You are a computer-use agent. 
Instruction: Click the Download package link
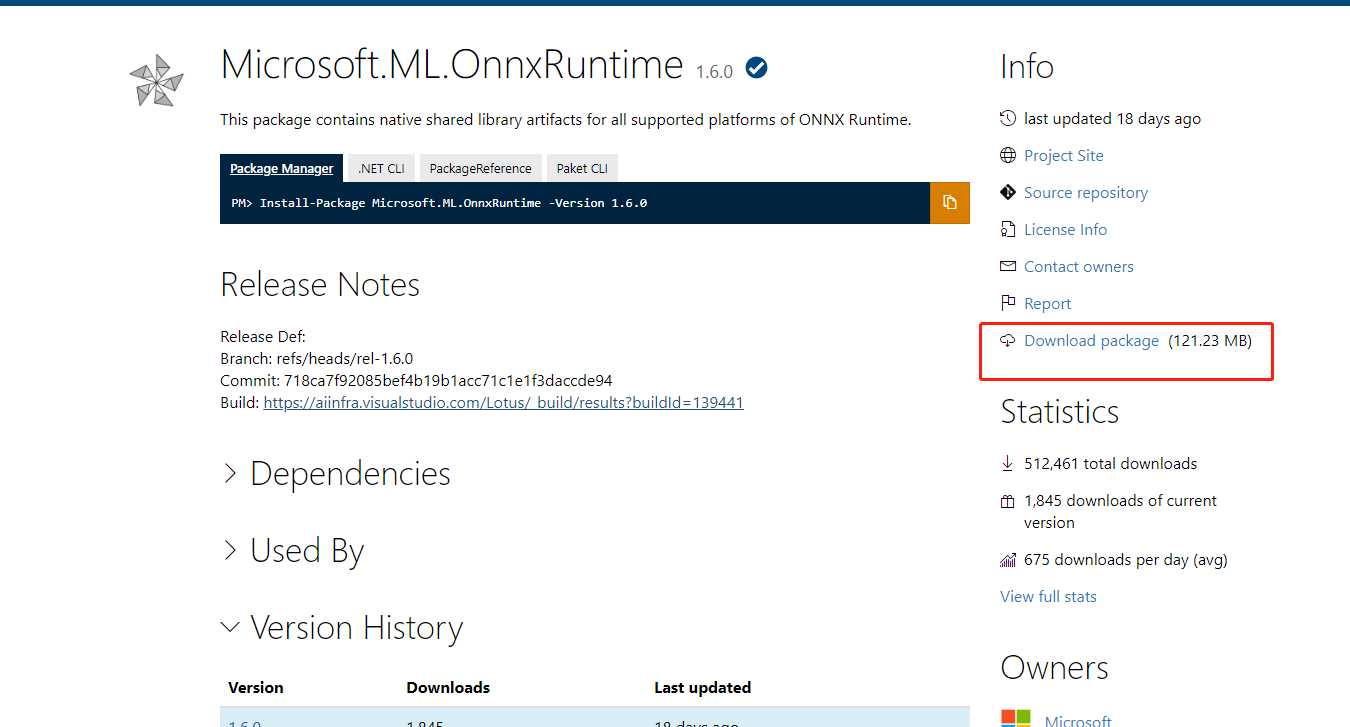pyautogui.click(x=1091, y=341)
